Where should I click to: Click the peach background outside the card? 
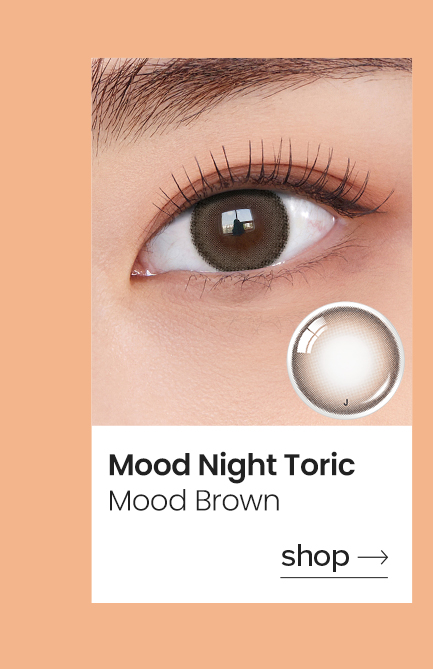pyautogui.click(x=45, y=334)
